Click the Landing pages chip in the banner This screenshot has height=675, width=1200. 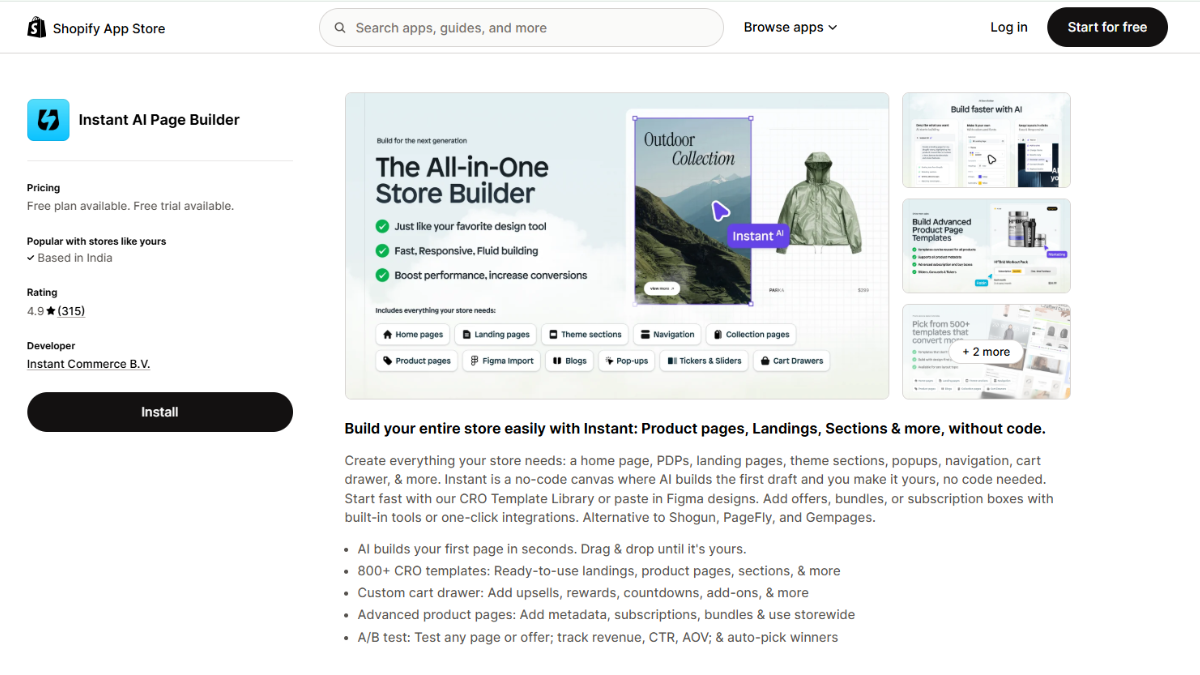(x=496, y=335)
